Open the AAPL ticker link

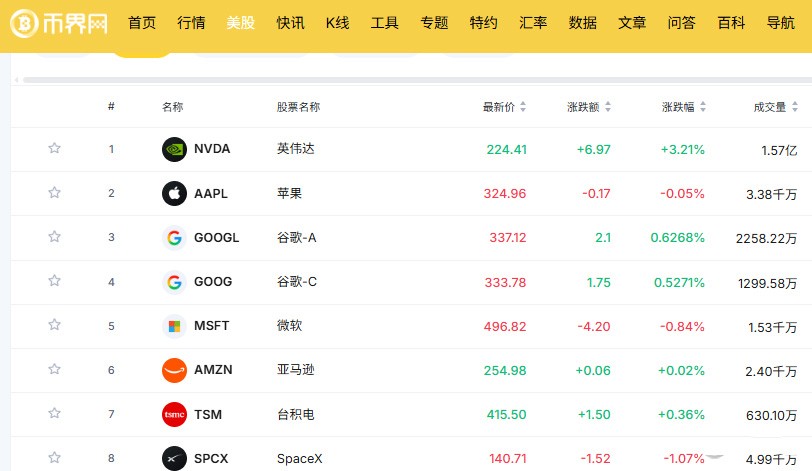(x=211, y=194)
